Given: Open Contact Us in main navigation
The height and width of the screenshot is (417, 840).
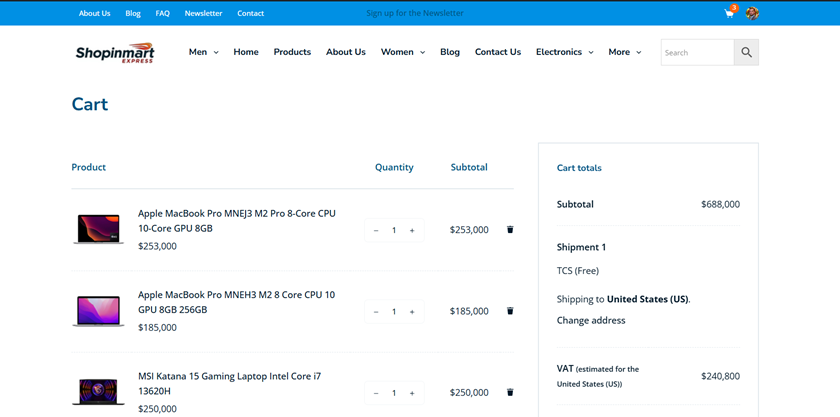Looking at the screenshot, I should [497, 52].
